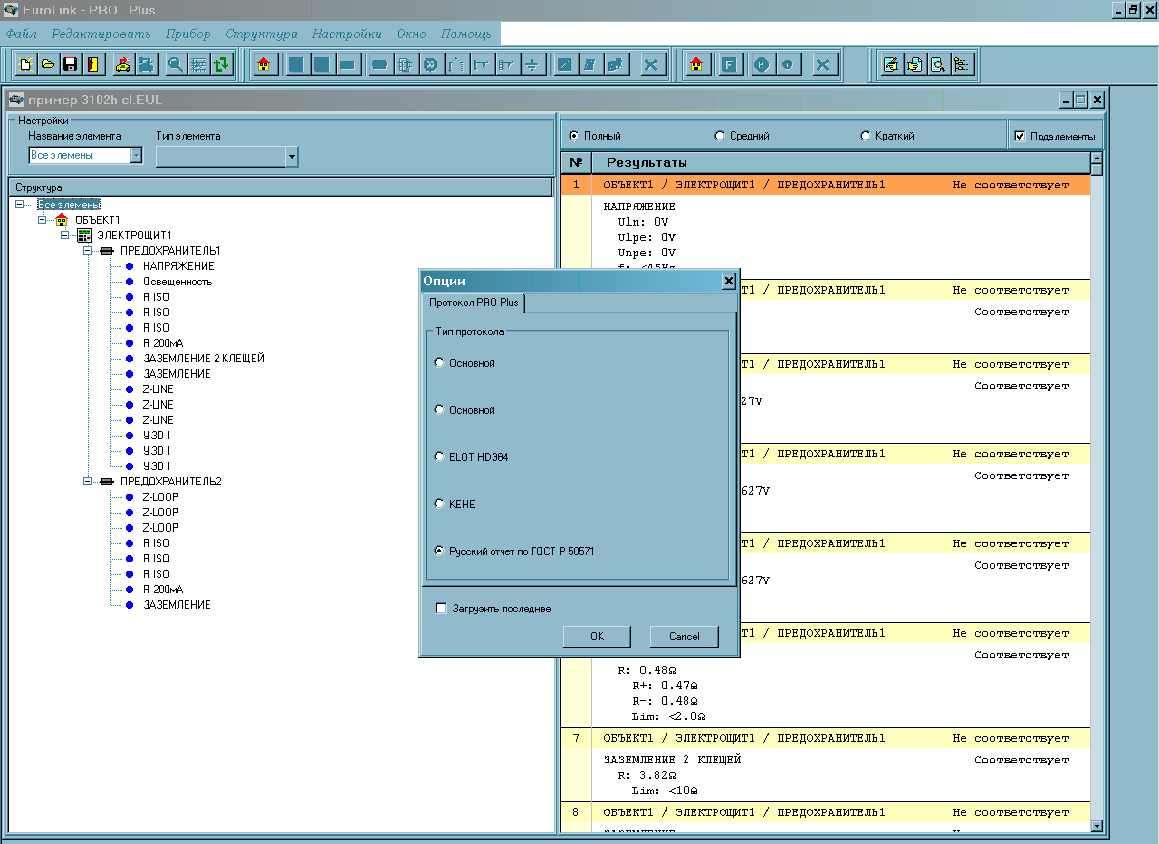1159x844 pixels.
Task: Click the first X delete icon in structure toolbar
Action: (x=651, y=65)
